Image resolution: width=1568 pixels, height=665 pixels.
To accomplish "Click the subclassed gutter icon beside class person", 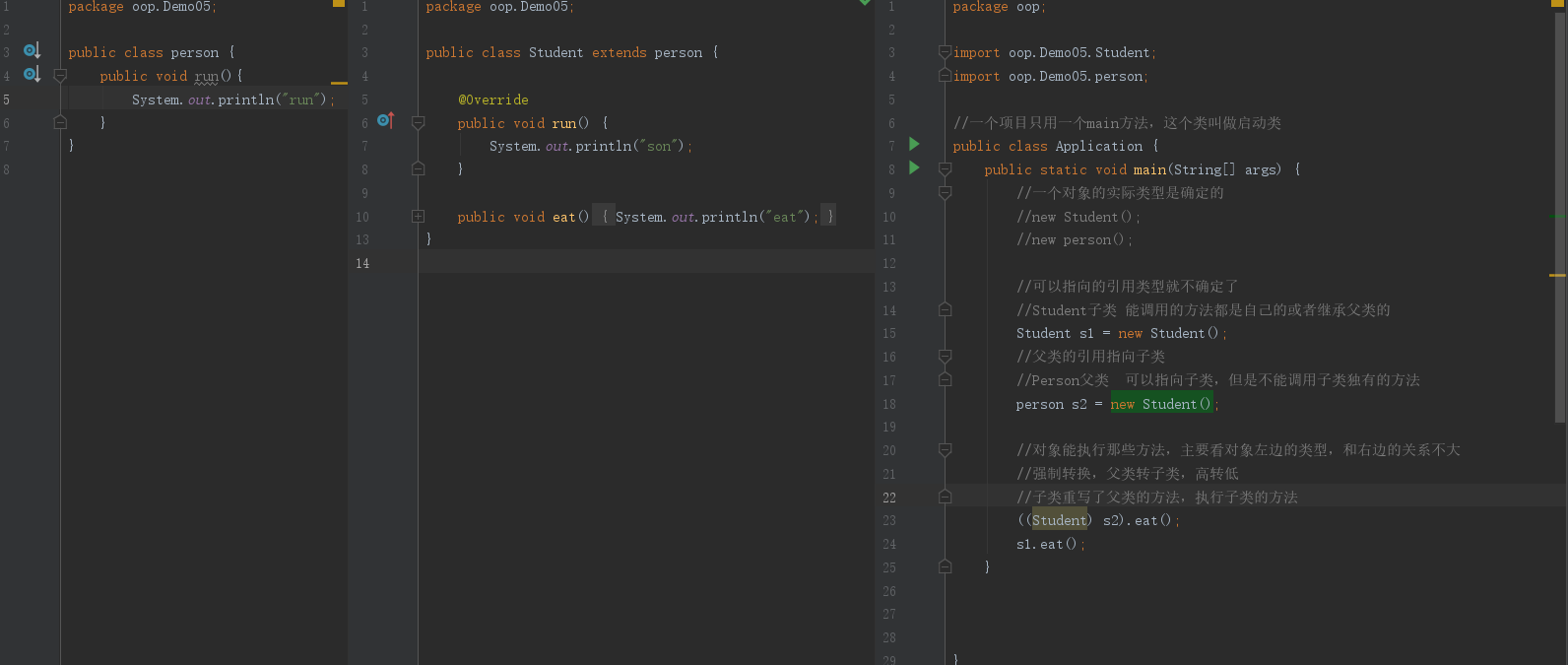I will [x=33, y=51].
